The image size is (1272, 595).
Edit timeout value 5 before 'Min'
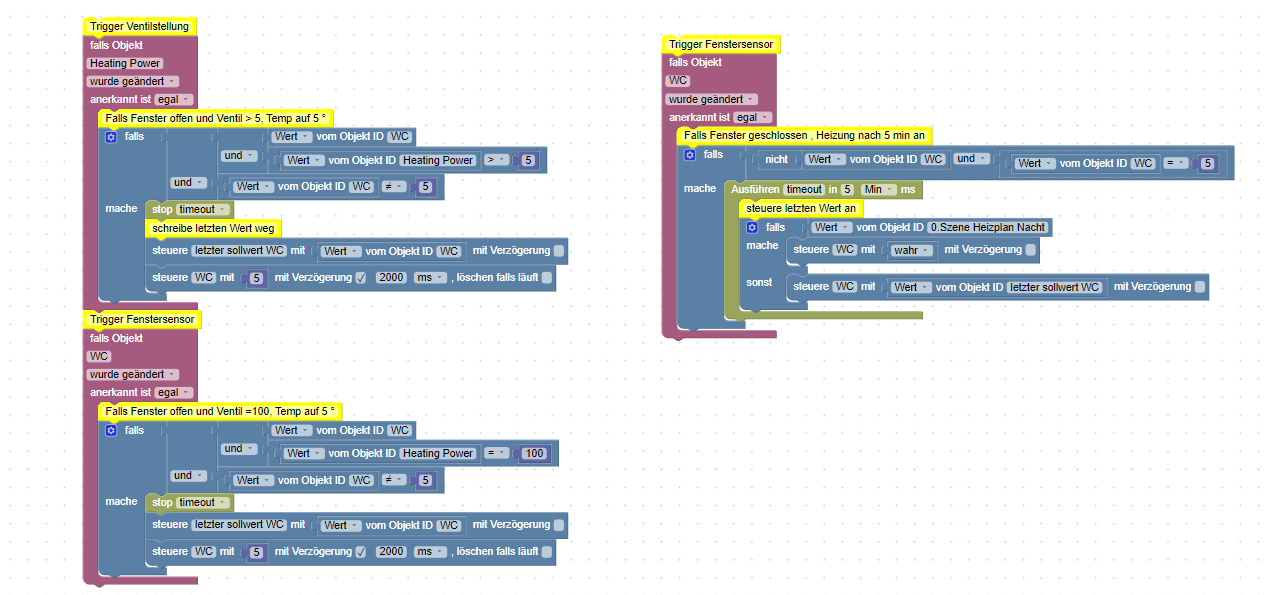(x=847, y=189)
